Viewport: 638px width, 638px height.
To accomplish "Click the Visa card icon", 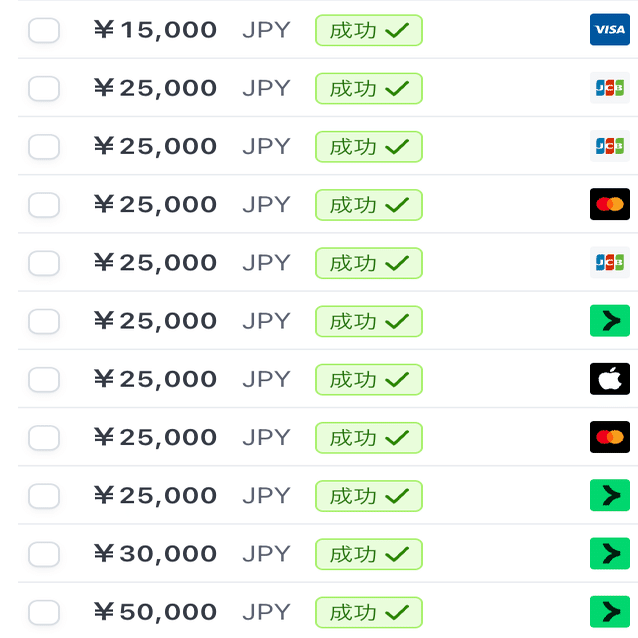I will tap(609, 30).
